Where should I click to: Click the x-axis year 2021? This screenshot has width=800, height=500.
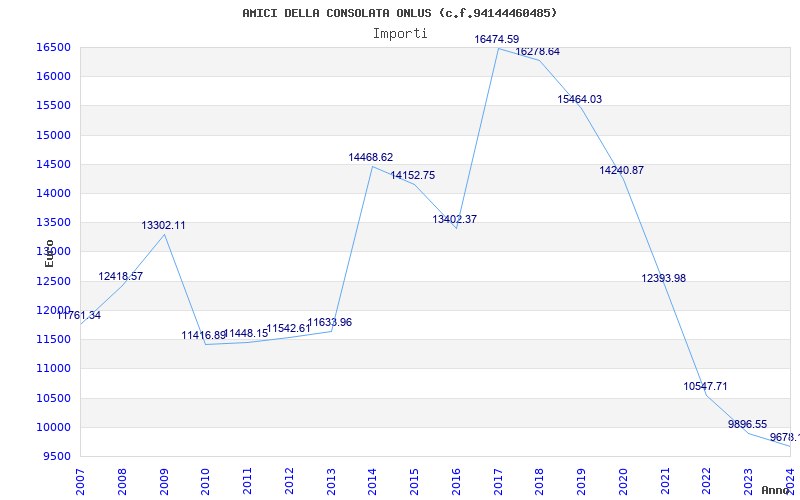click(665, 482)
